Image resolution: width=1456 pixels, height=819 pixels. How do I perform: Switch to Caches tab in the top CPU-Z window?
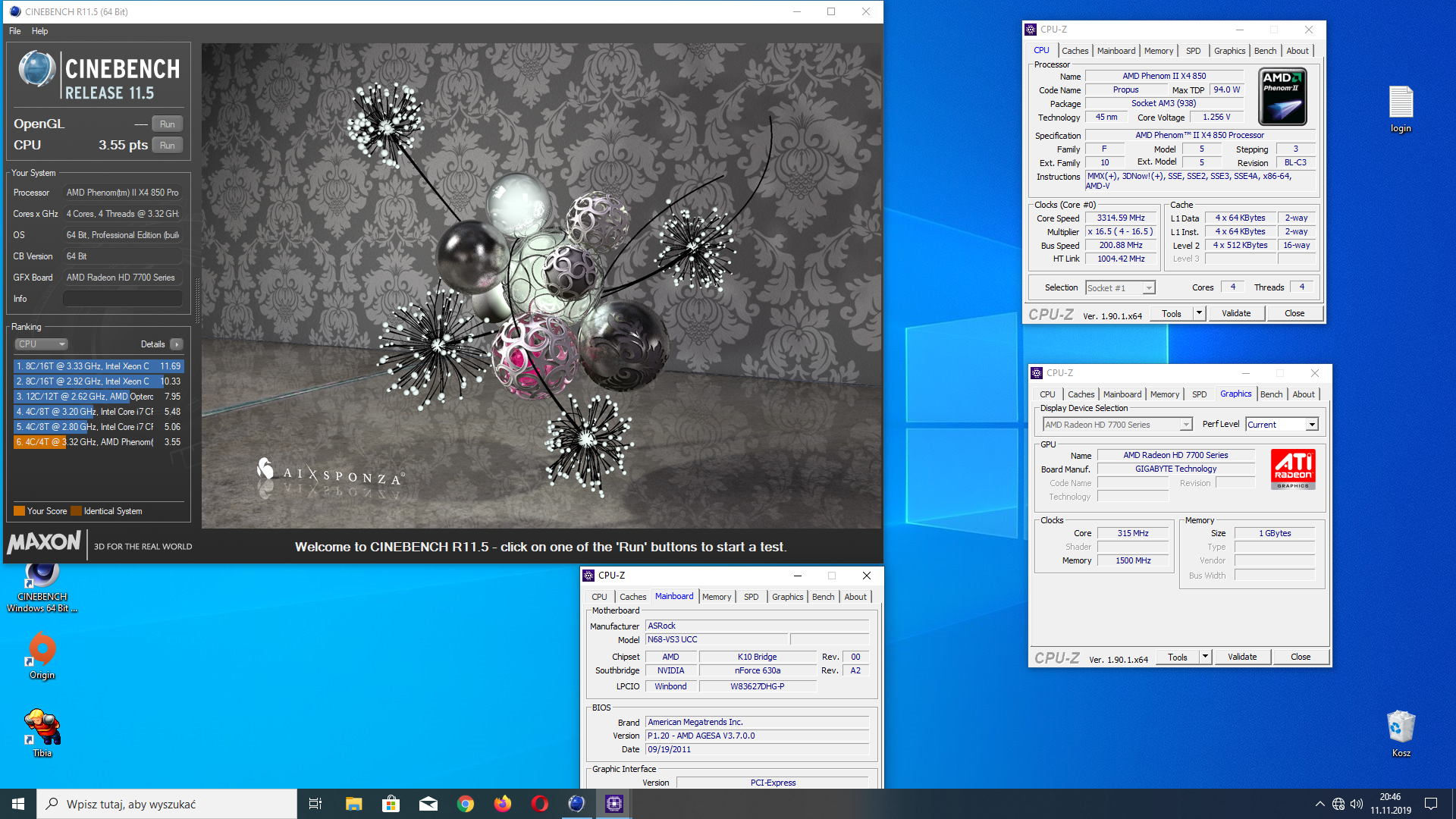pyautogui.click(x=1075, y=51)
